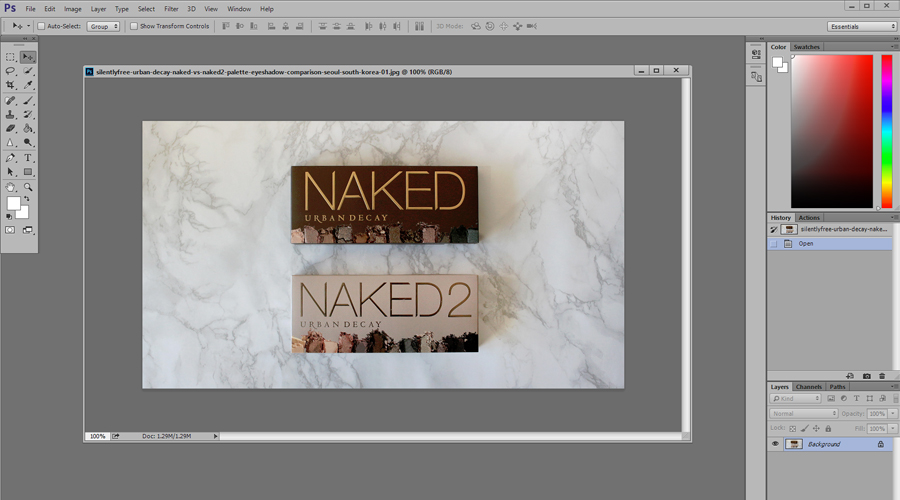Click the zoom percentage field showing 100%

(x=97, y=436)
